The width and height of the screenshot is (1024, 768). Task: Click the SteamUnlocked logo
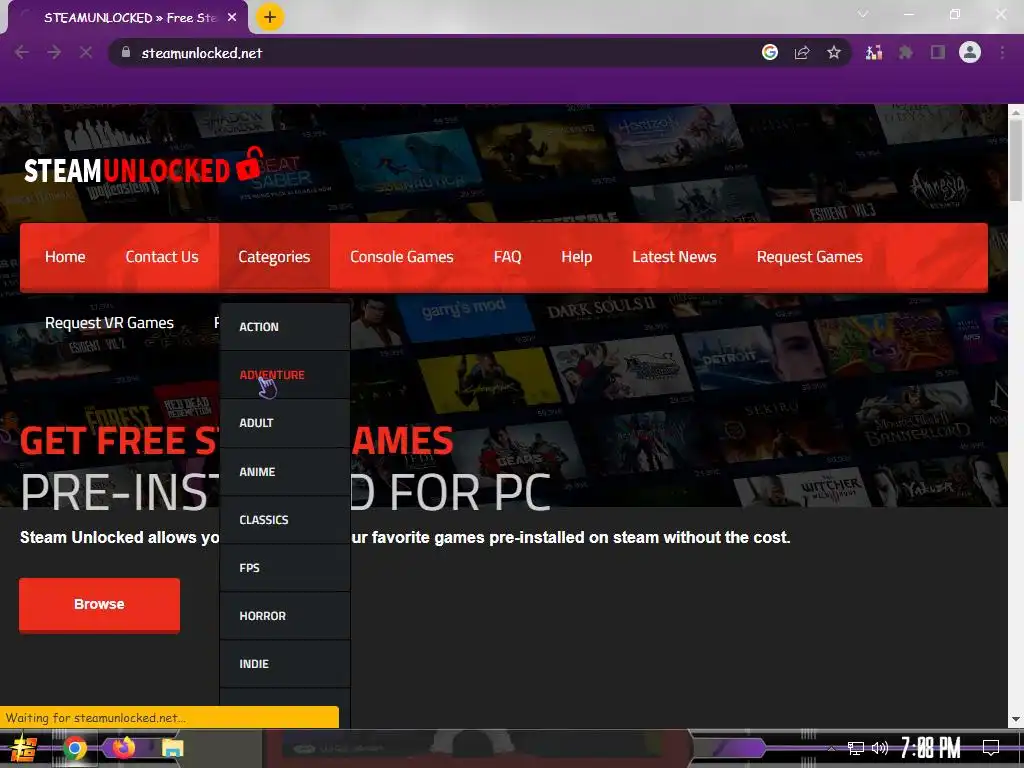pyautogui.click(x=144, y=167)
